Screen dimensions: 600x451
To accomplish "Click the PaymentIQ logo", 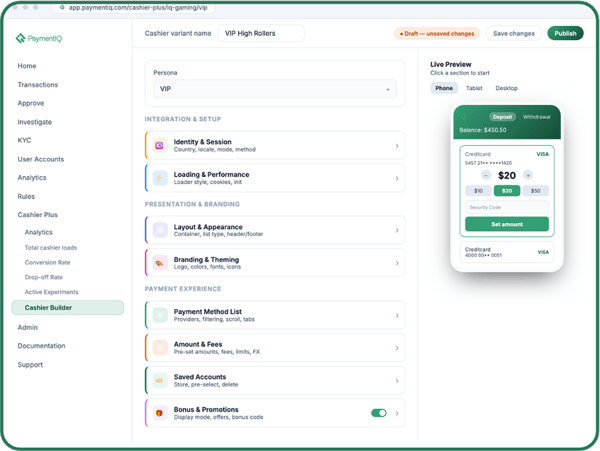I will pos(39,38).
